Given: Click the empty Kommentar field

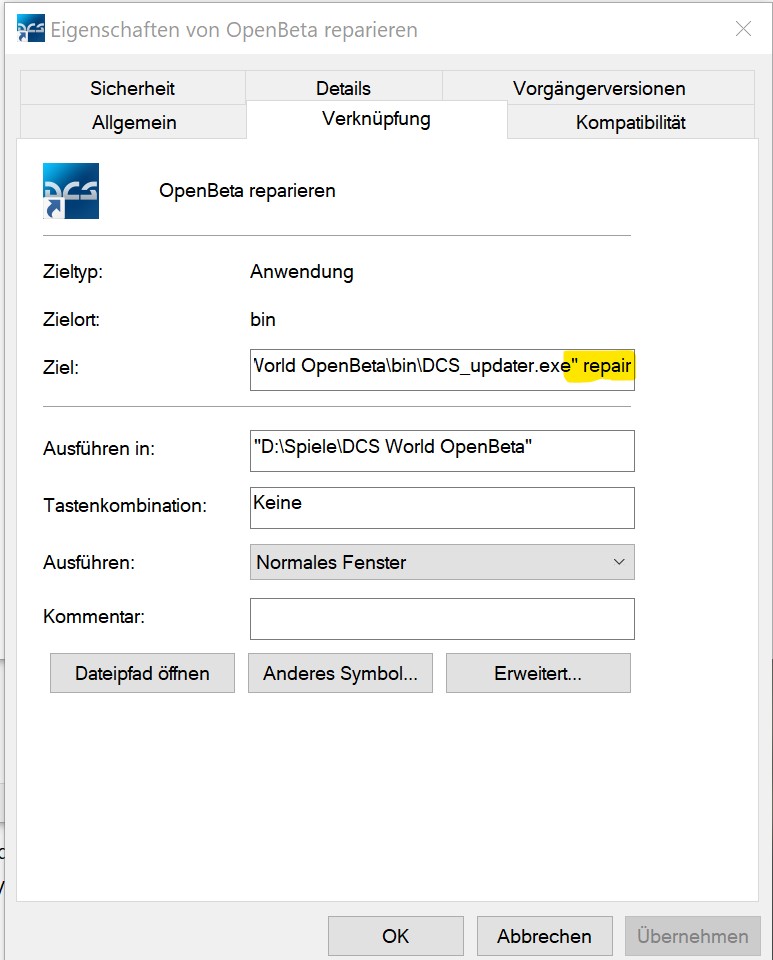Looking at the screenshot, I should (441, 618).
